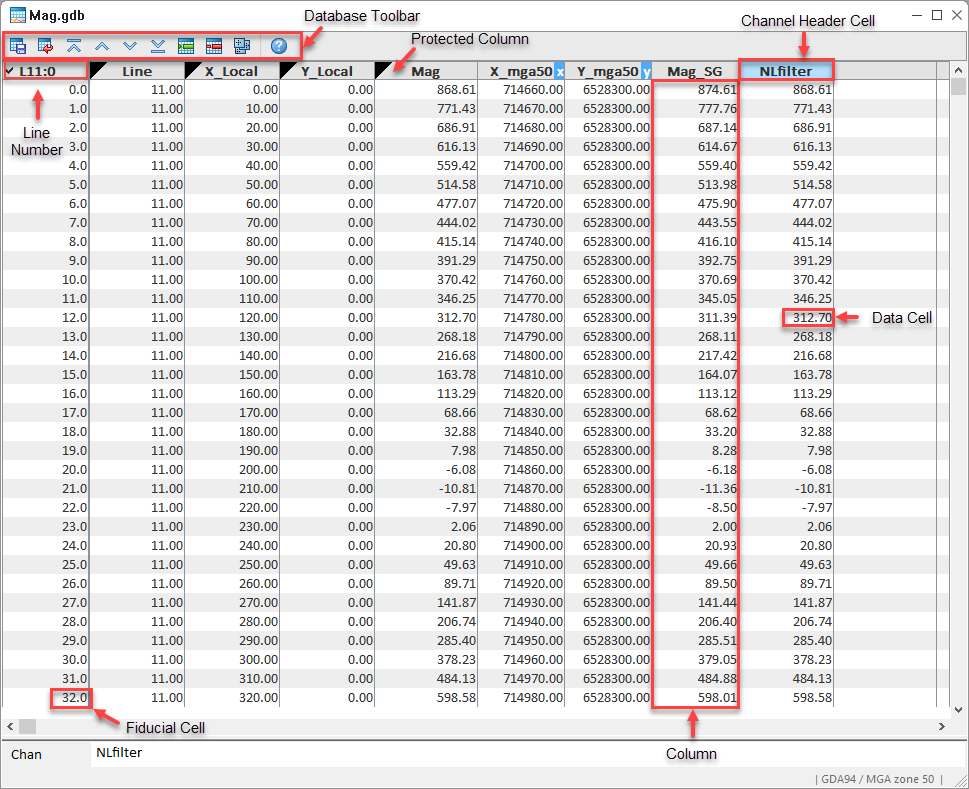Click the X marker on X_mga50 header
Image resolution: width=969 pixels, height=789 pixels.
tap(559, 71)
